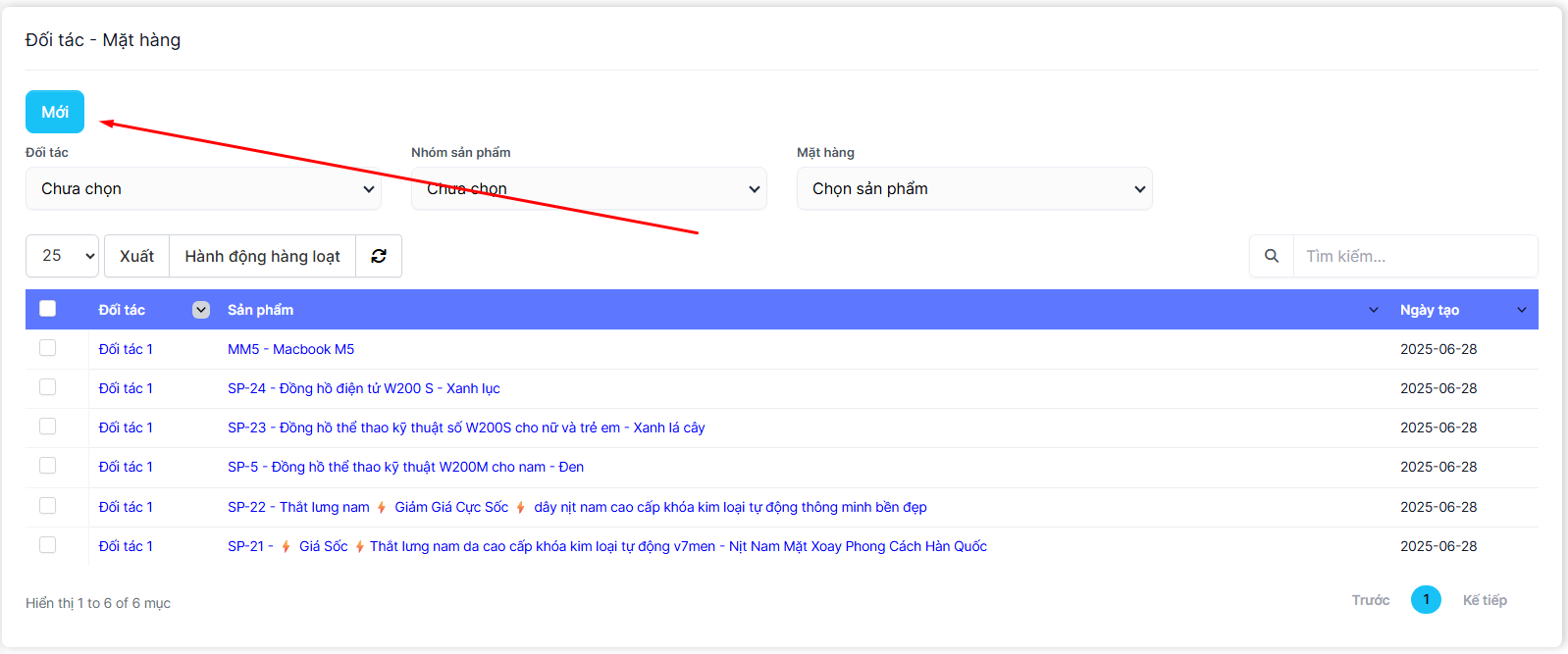Viewport: 1568px width, 654px height.
Task: Select the checkbox for SP-24 row
Action: (47, 387)
